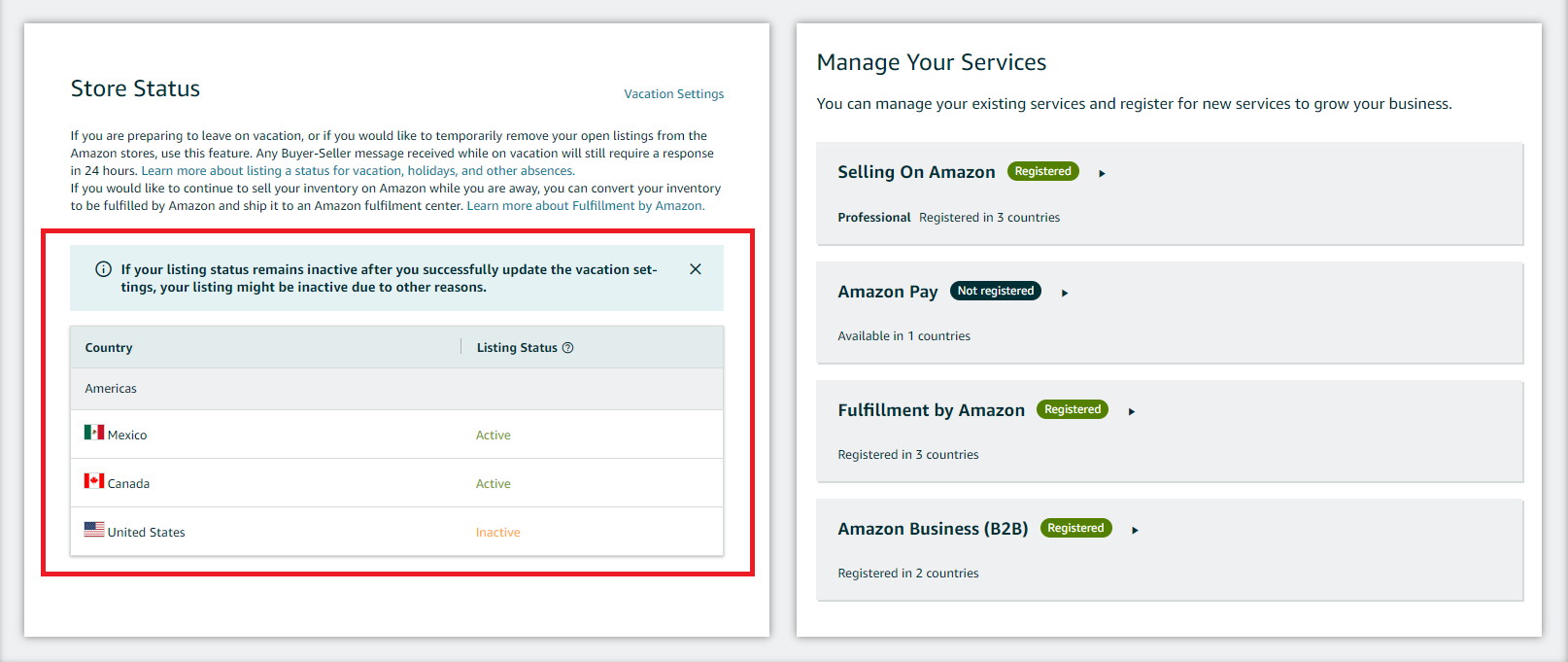Screen dimensions: 1568x662
Task: Open Learn more about Fulfillment by Amazon link
Action: point(586,206)
